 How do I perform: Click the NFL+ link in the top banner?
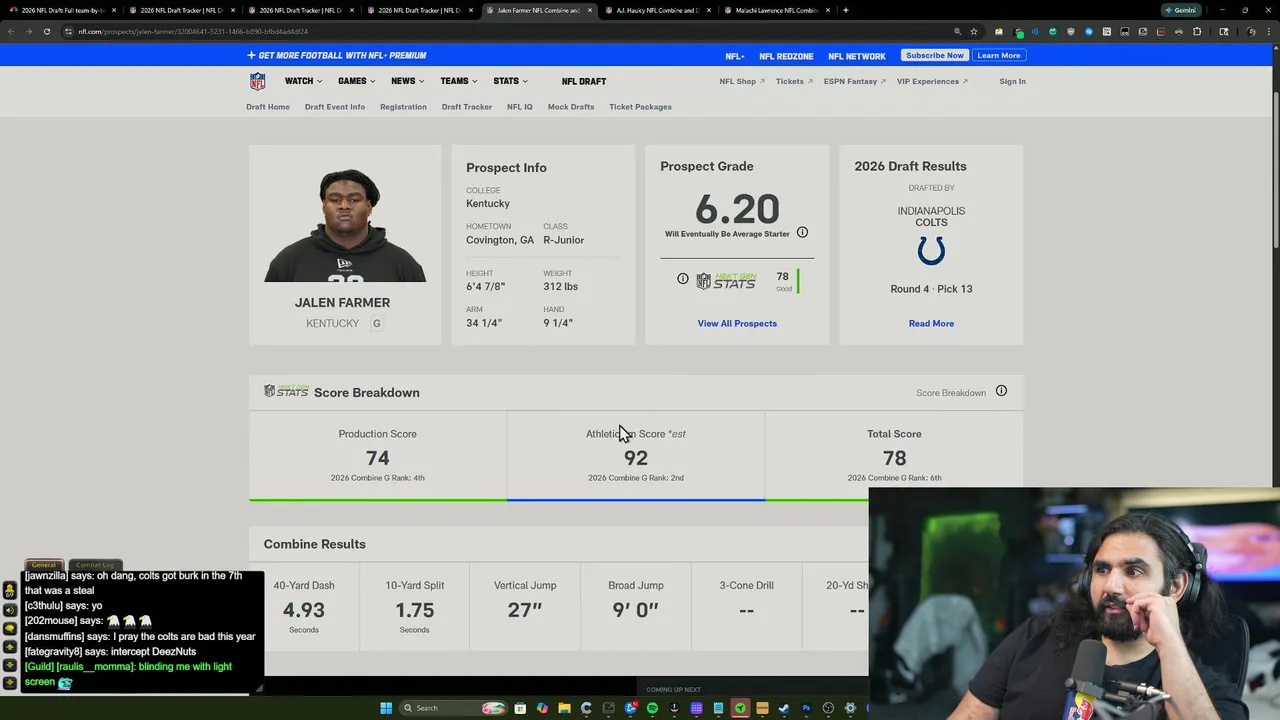[x=735, y=56]
